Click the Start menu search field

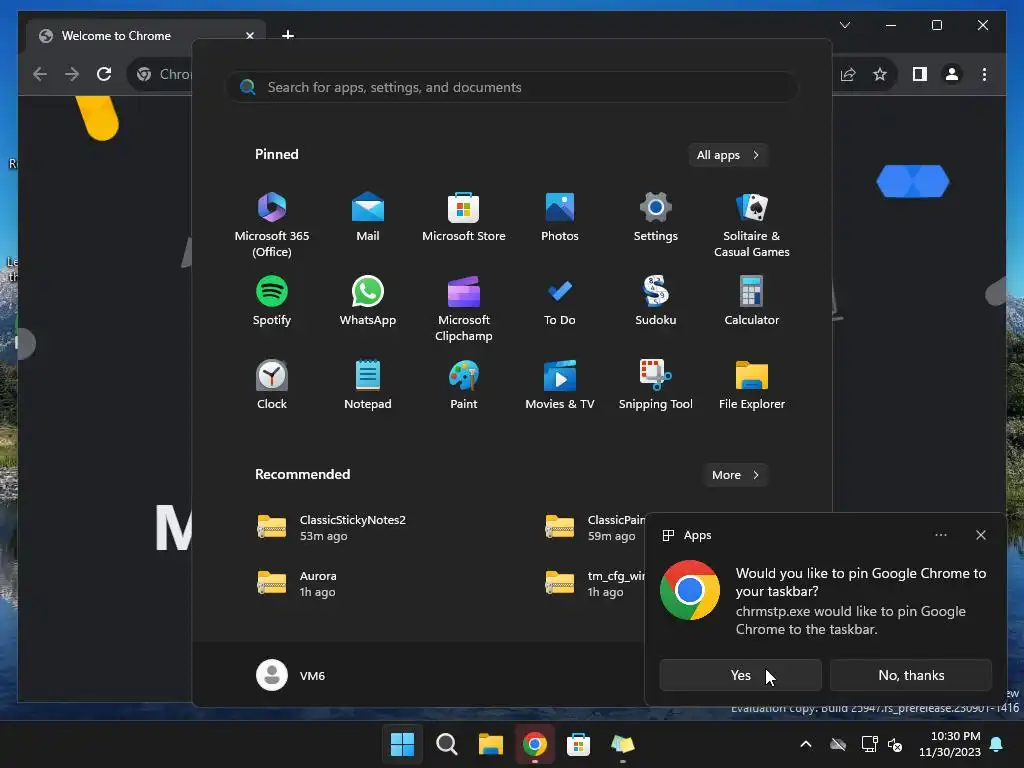[x=512, y=87]
